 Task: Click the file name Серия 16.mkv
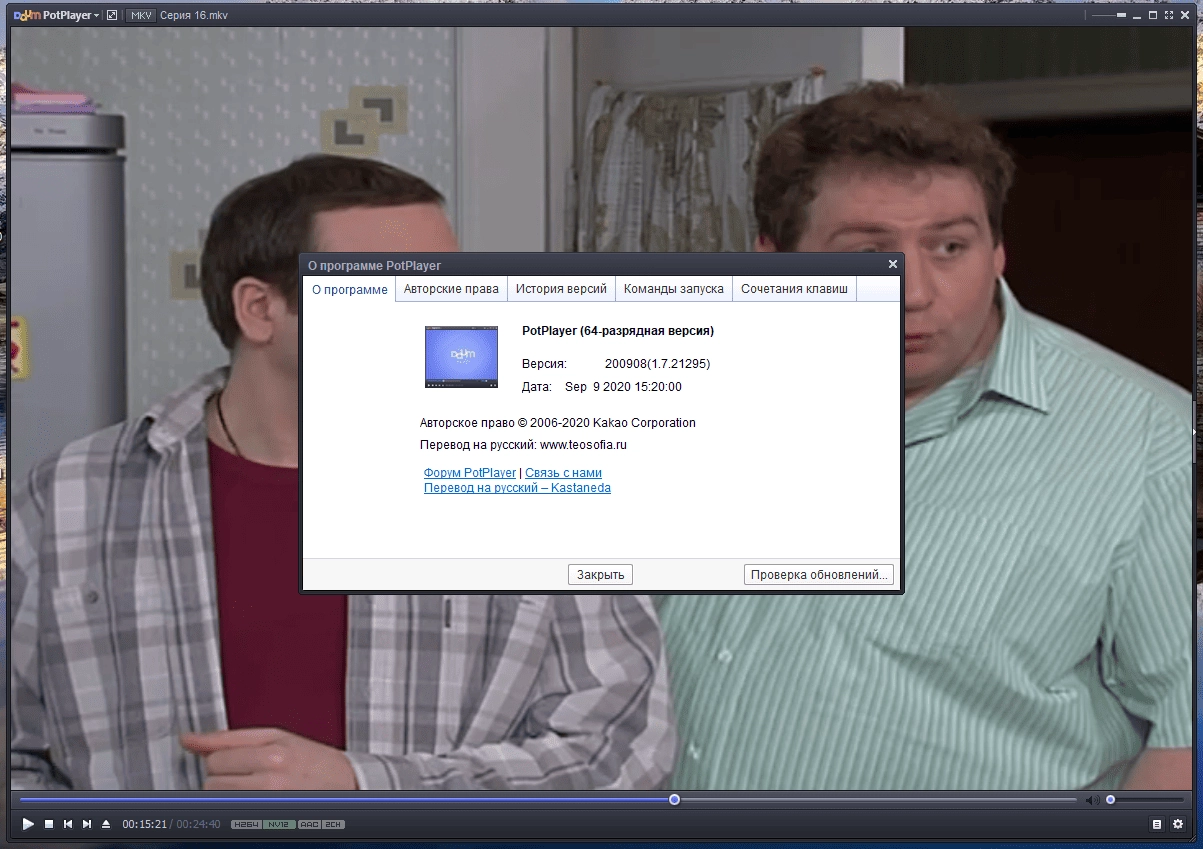point(193,16)
